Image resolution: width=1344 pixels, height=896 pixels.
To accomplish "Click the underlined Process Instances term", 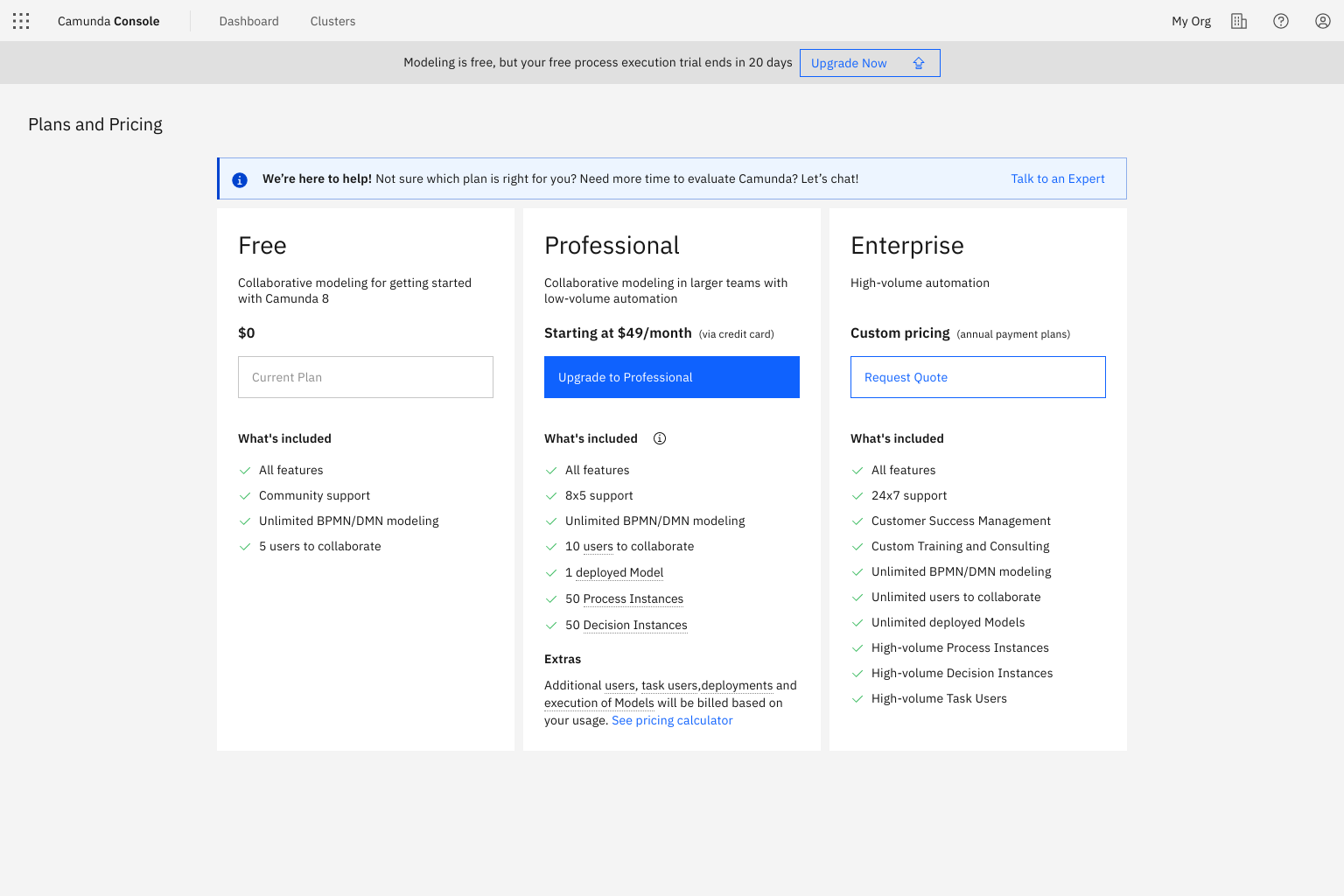I will coord(633,598).
